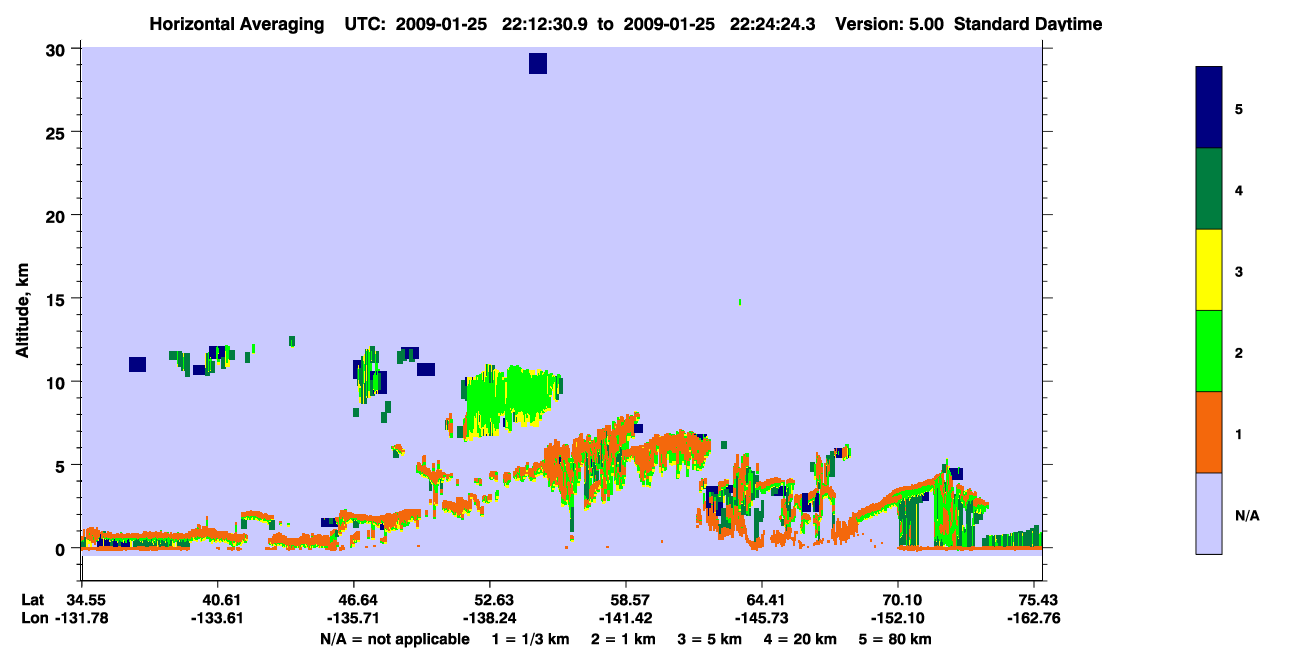Click 'N/A = not applicable' legend note

(x=394, y=639)
